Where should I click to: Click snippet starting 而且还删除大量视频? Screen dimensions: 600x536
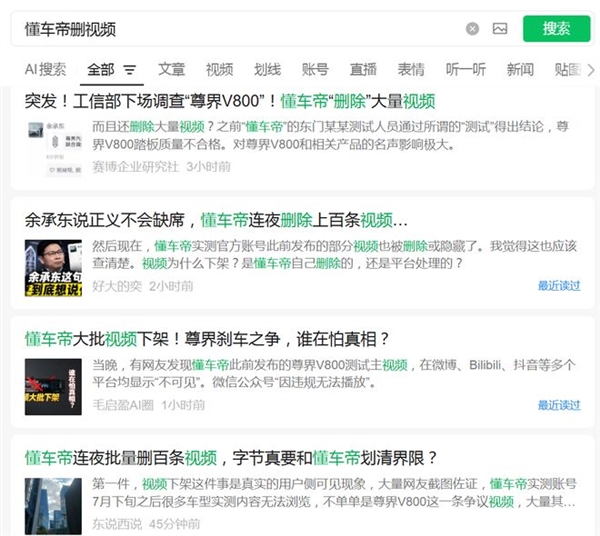331,135
